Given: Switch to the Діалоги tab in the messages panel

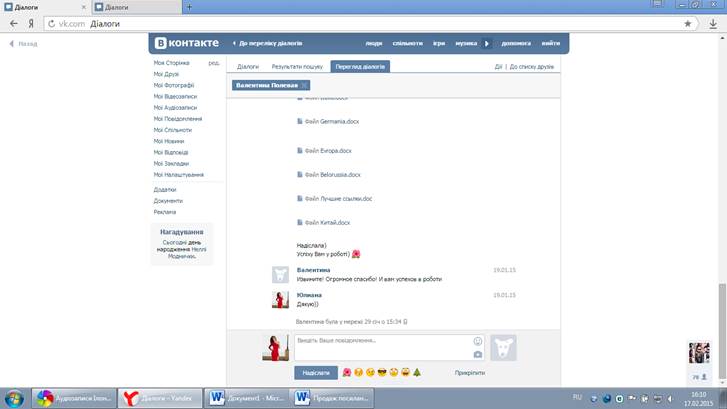Looking at the screenshot, I should [248, 67].
